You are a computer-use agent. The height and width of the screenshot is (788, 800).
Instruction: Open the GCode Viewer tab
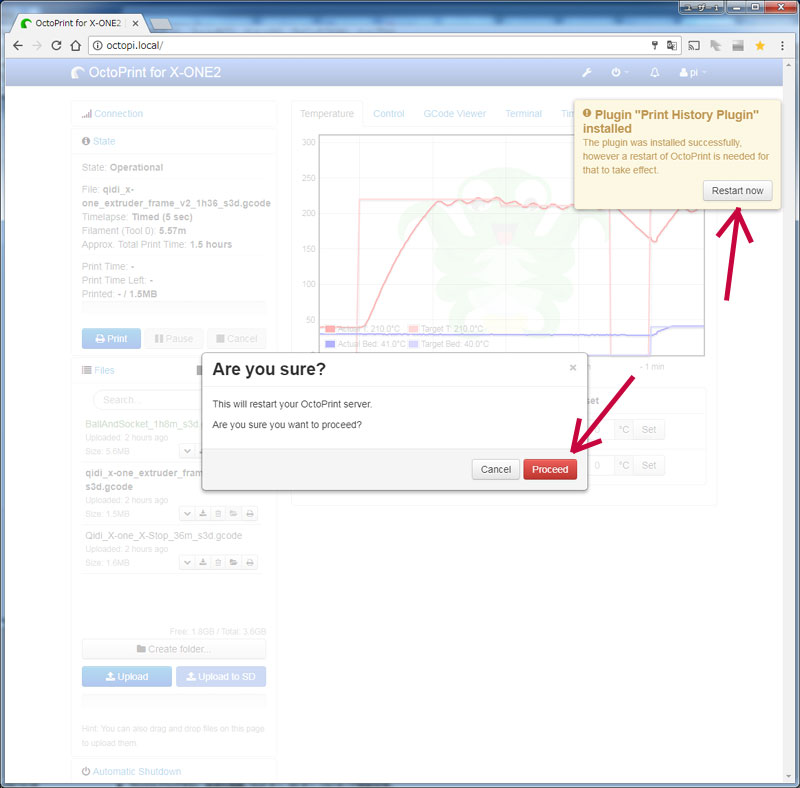pyautogui.click(x=454, y=113)
